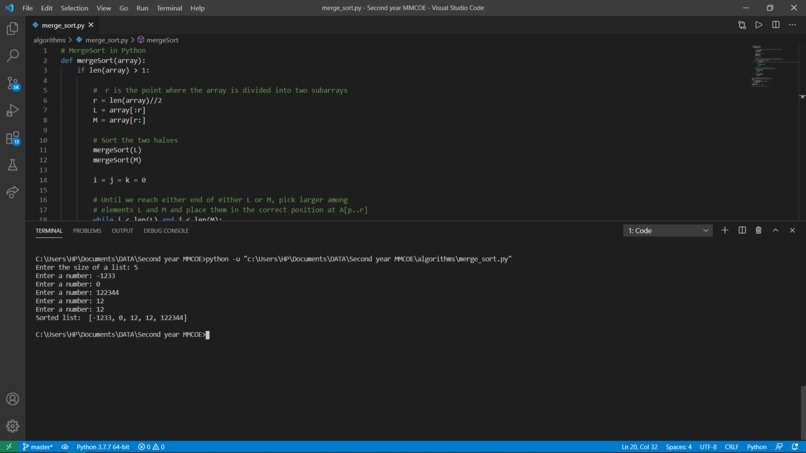Open the Live Share view icon
This screenshot has width=806, height=453.
12,192
